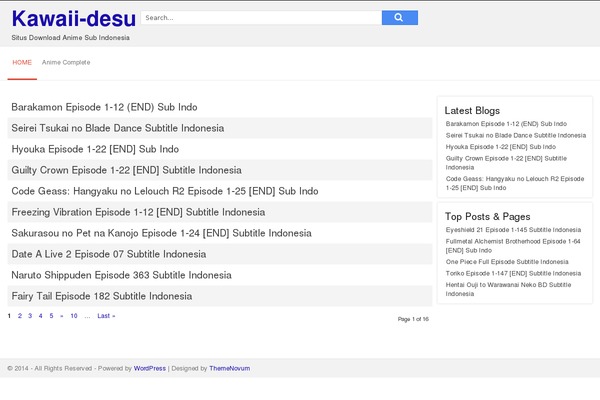Click the current page 1 indicator
Image resolution: width=600 pixels, height=400 pixels.
pos(9,316)
